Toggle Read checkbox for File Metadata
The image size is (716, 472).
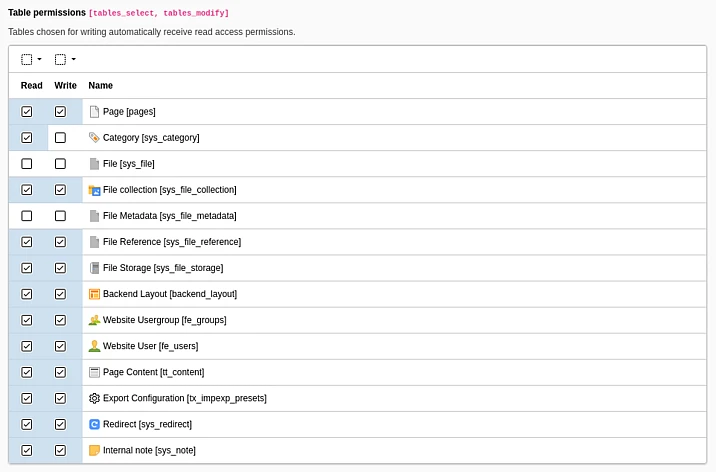27,216
